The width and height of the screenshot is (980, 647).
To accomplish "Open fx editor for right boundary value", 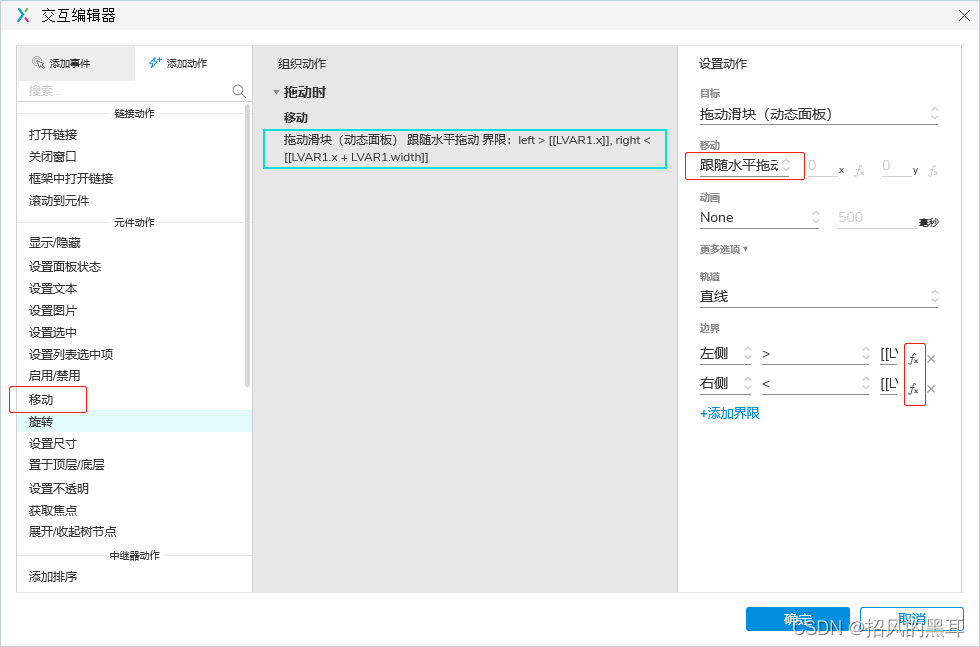I will point(914,389).
